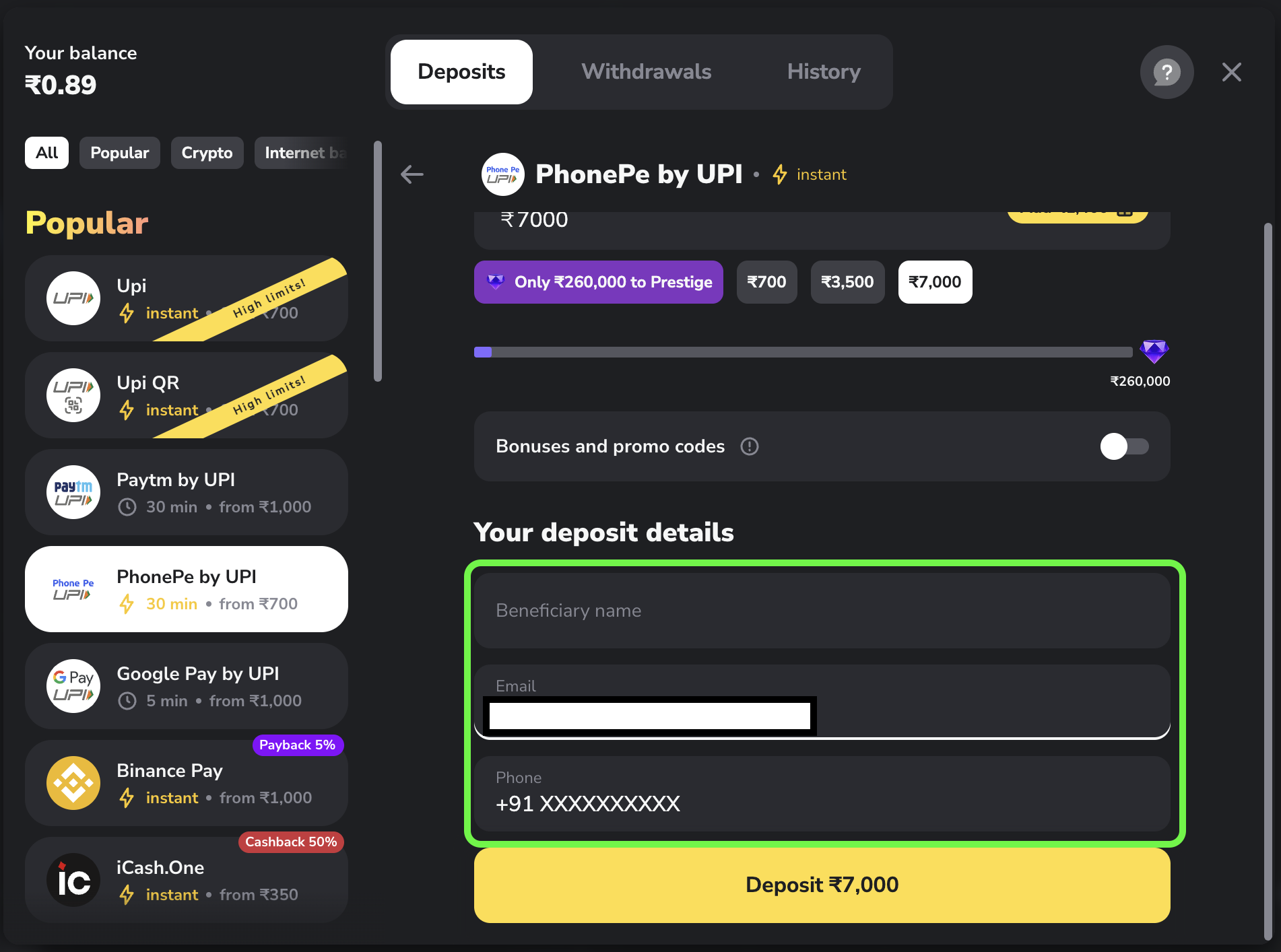Enable the Bonuses and promo codes toggle
1281x952 pixels.
1125,446
